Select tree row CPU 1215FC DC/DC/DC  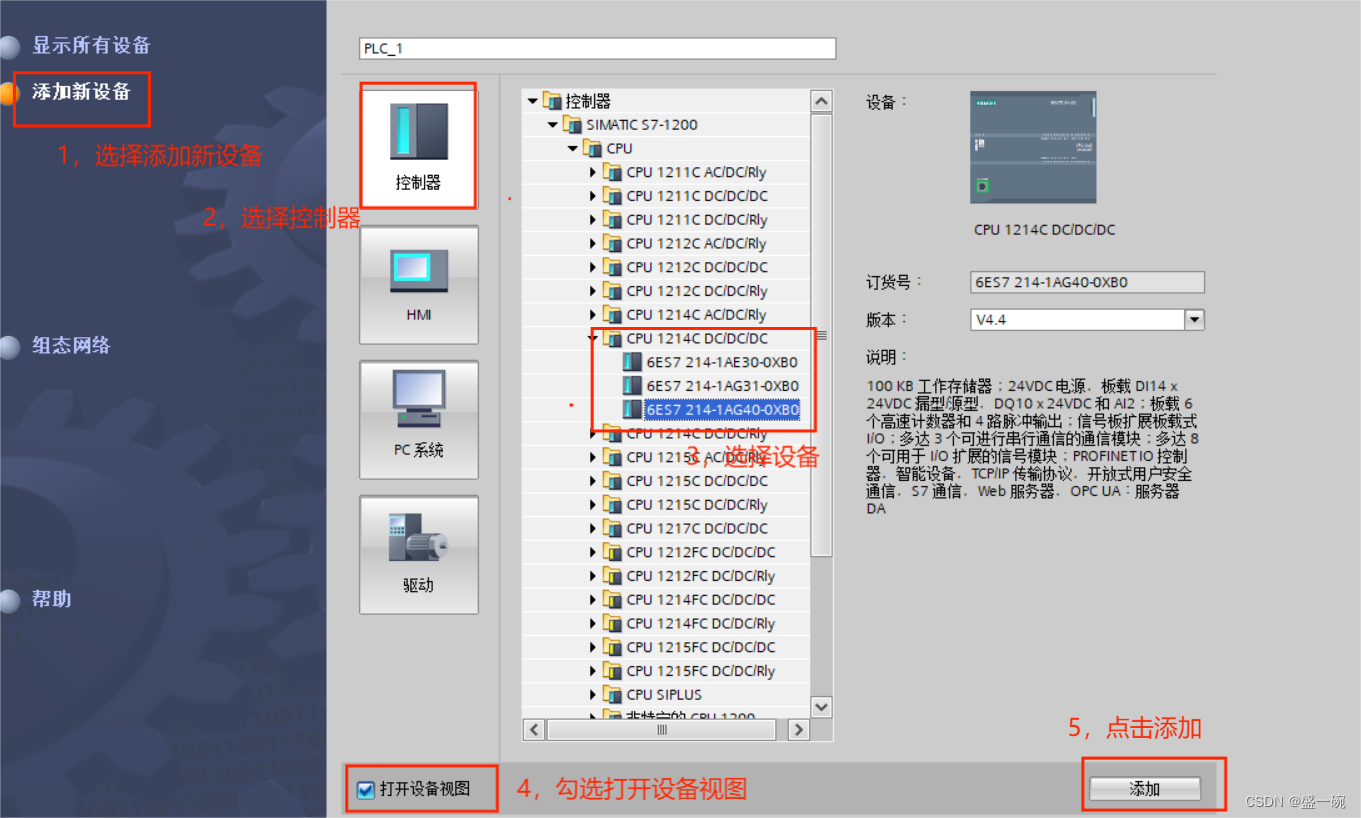click(666, 647)
